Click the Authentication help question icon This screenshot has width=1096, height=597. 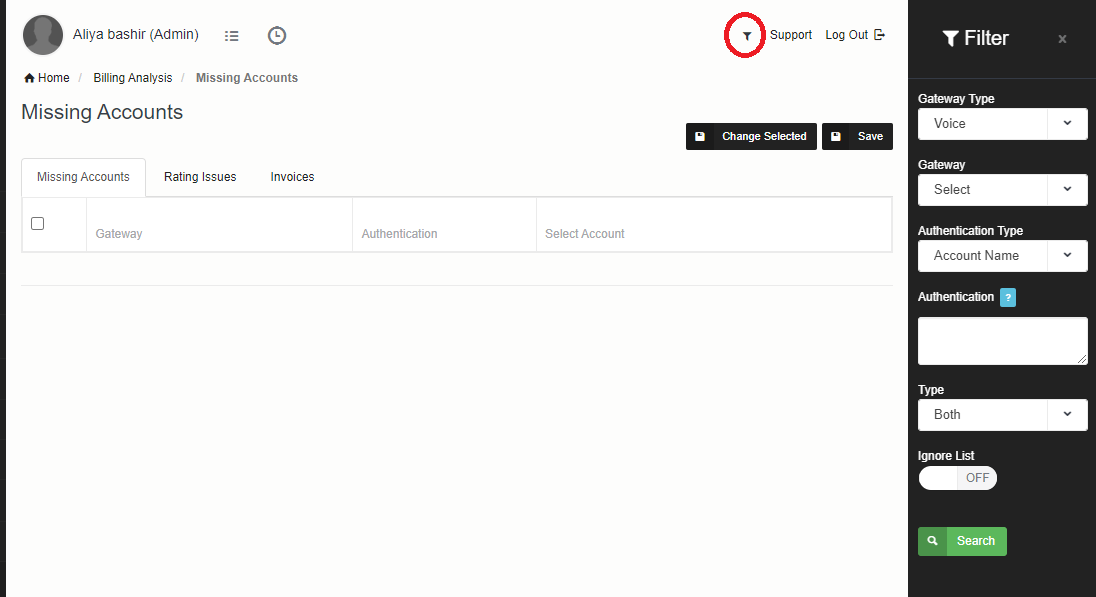tap(1008, 297)
